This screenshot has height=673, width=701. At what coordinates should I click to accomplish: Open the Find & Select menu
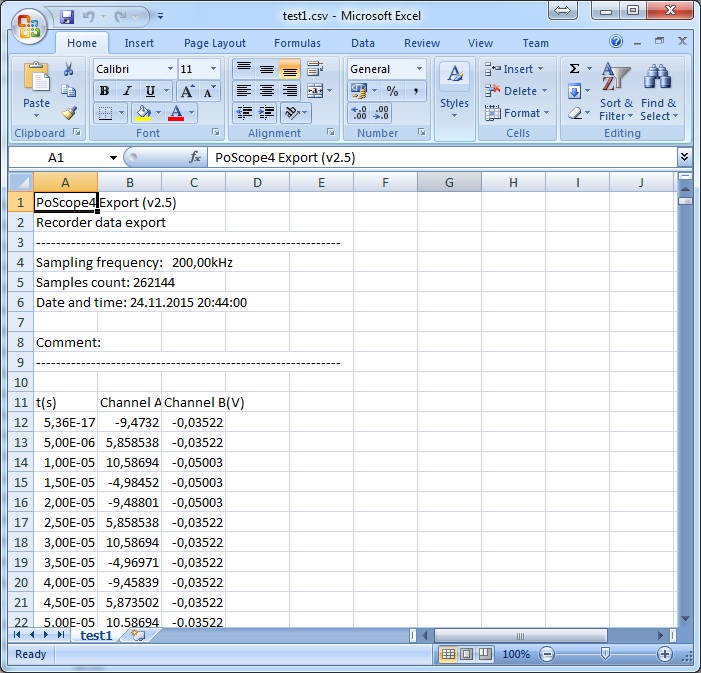(659, 92)
